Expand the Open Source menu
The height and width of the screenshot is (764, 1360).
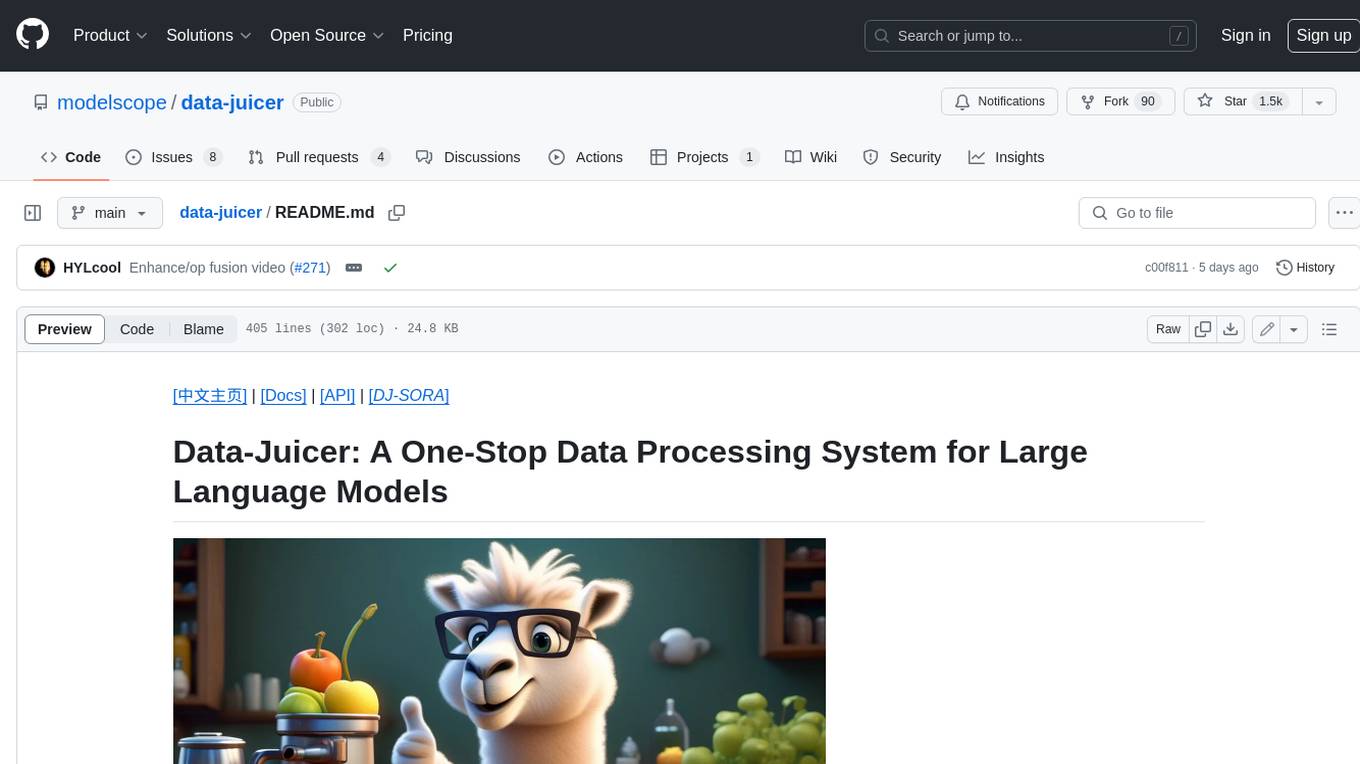[x=327, y=35]
